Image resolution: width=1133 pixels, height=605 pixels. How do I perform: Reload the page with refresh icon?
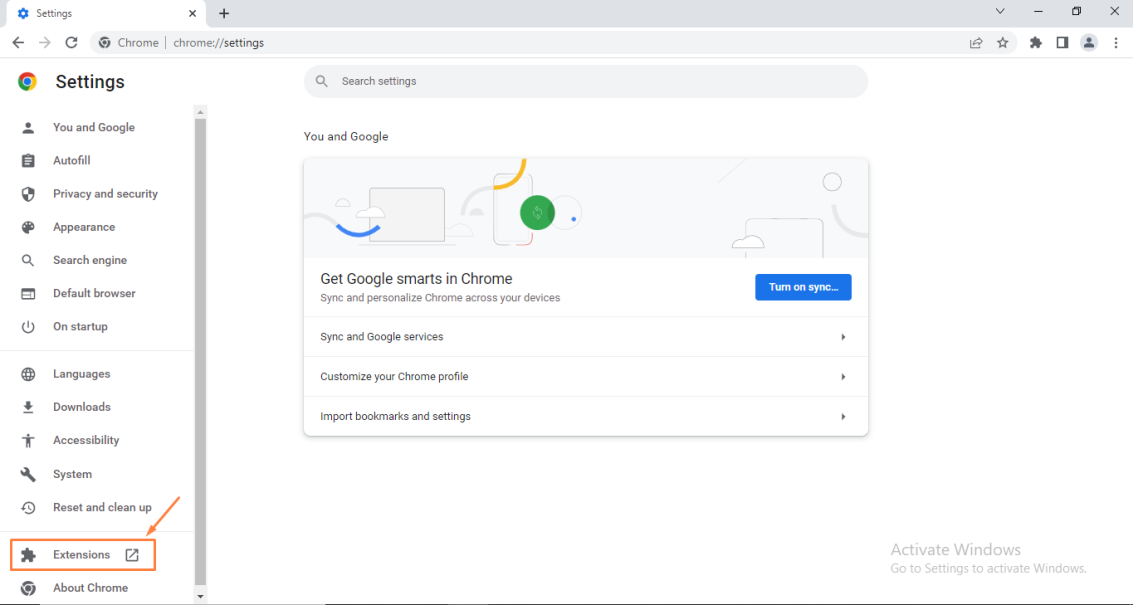(72, 43)
